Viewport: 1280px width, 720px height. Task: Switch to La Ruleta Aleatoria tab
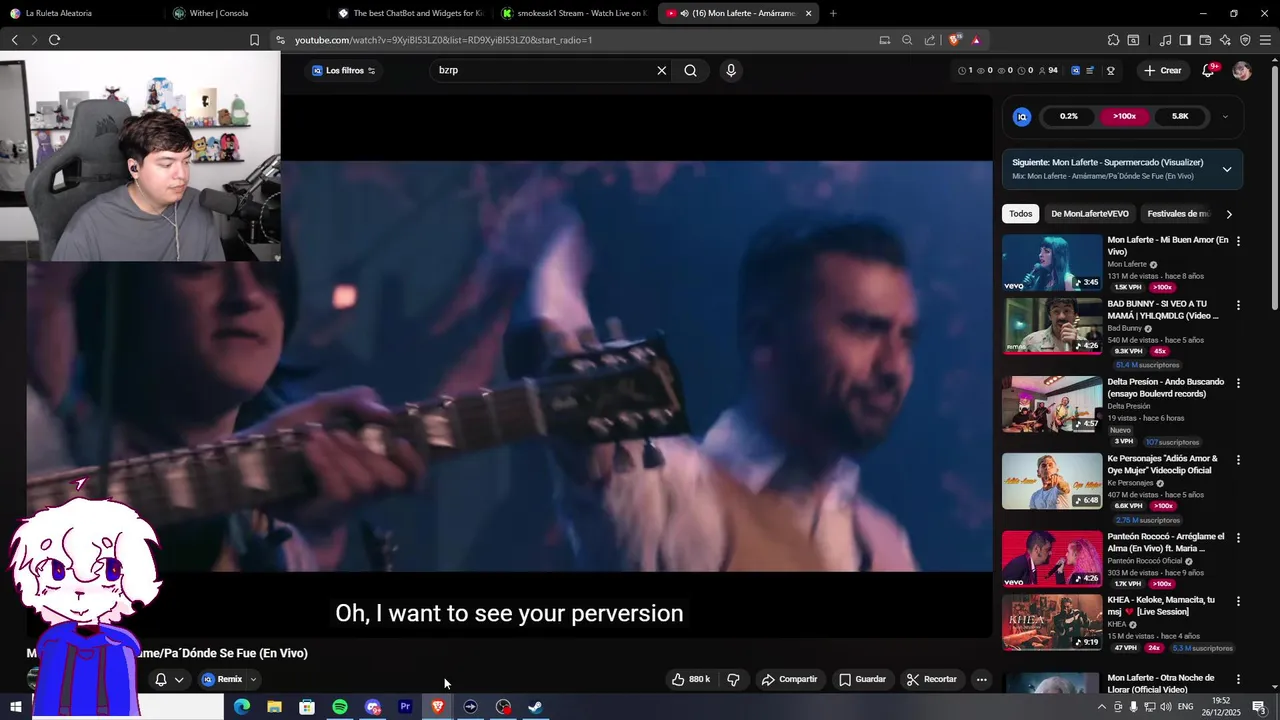click(80, 13)
